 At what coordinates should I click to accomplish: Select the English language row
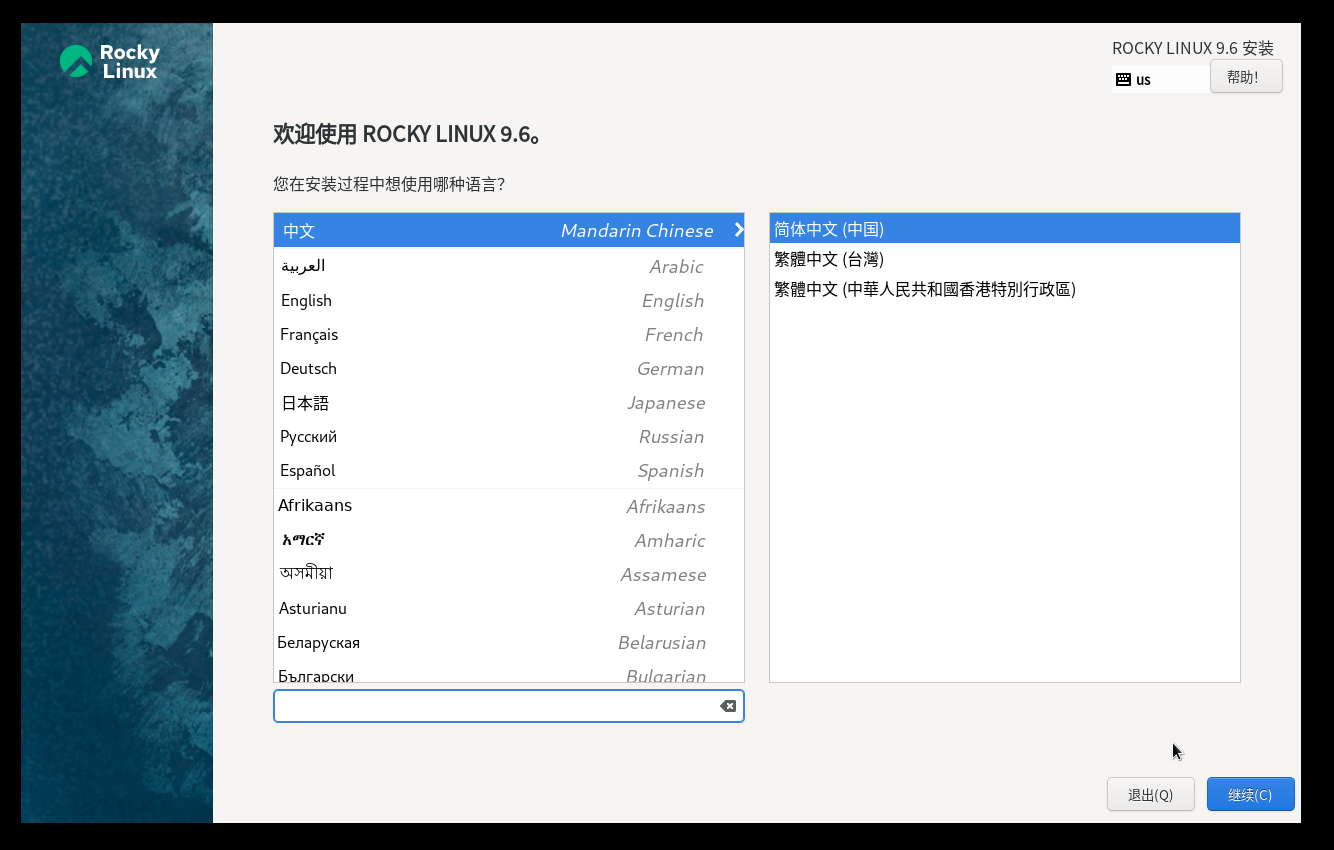pyautogui.click(x=509, y=300)
